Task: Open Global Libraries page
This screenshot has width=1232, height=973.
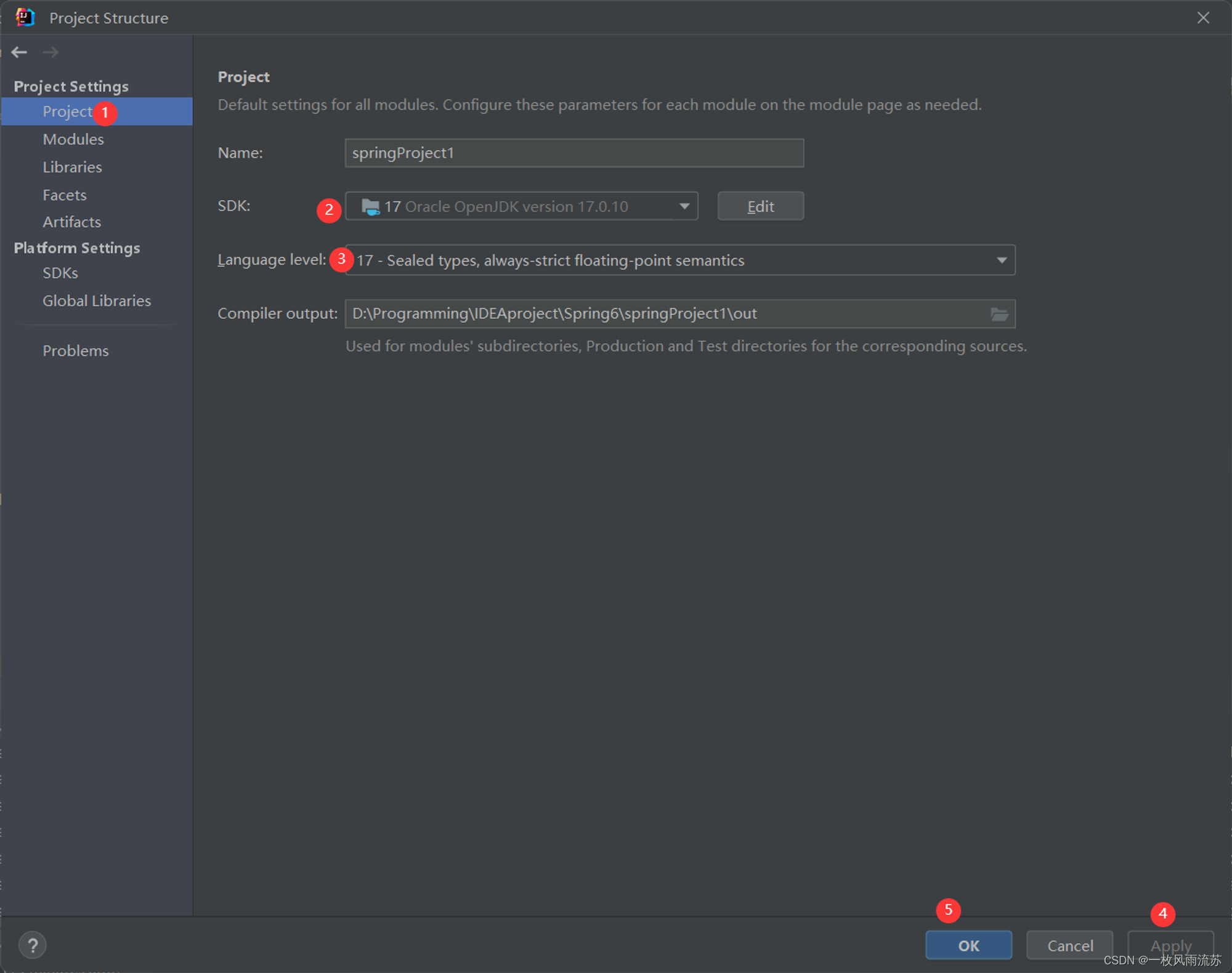Action: (97, 301)
